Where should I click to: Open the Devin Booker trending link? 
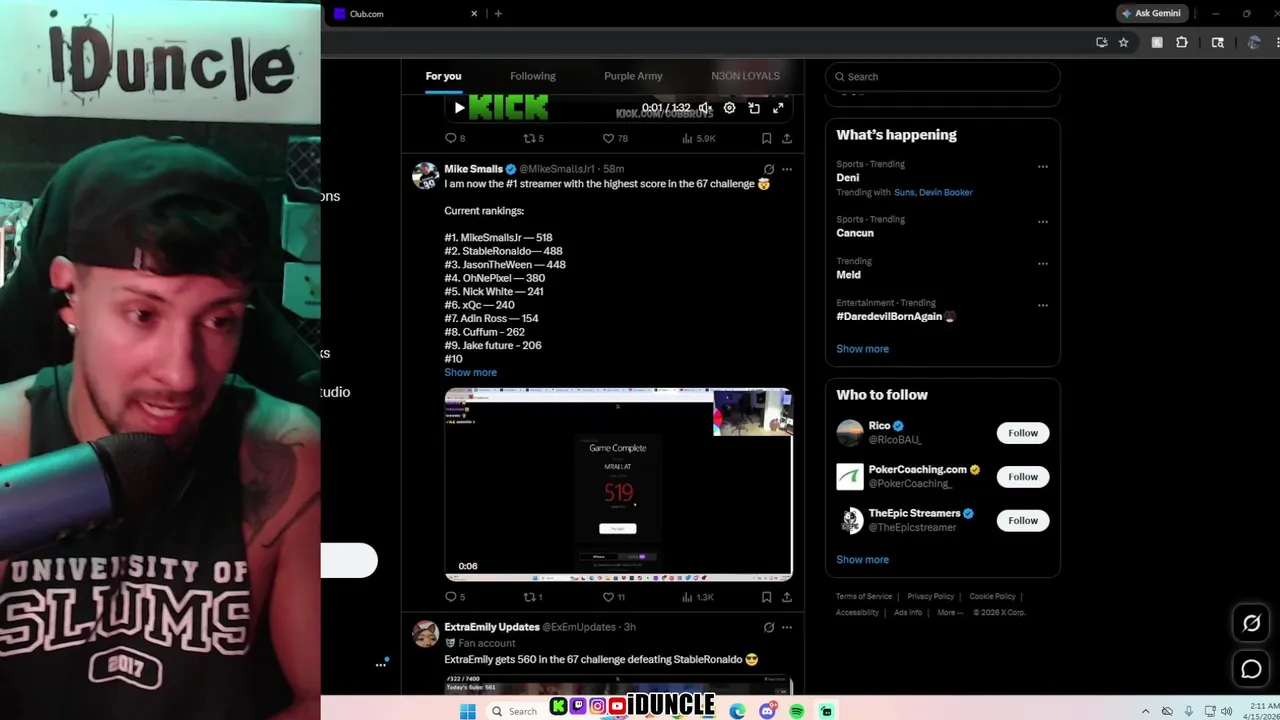click(945, 192)
